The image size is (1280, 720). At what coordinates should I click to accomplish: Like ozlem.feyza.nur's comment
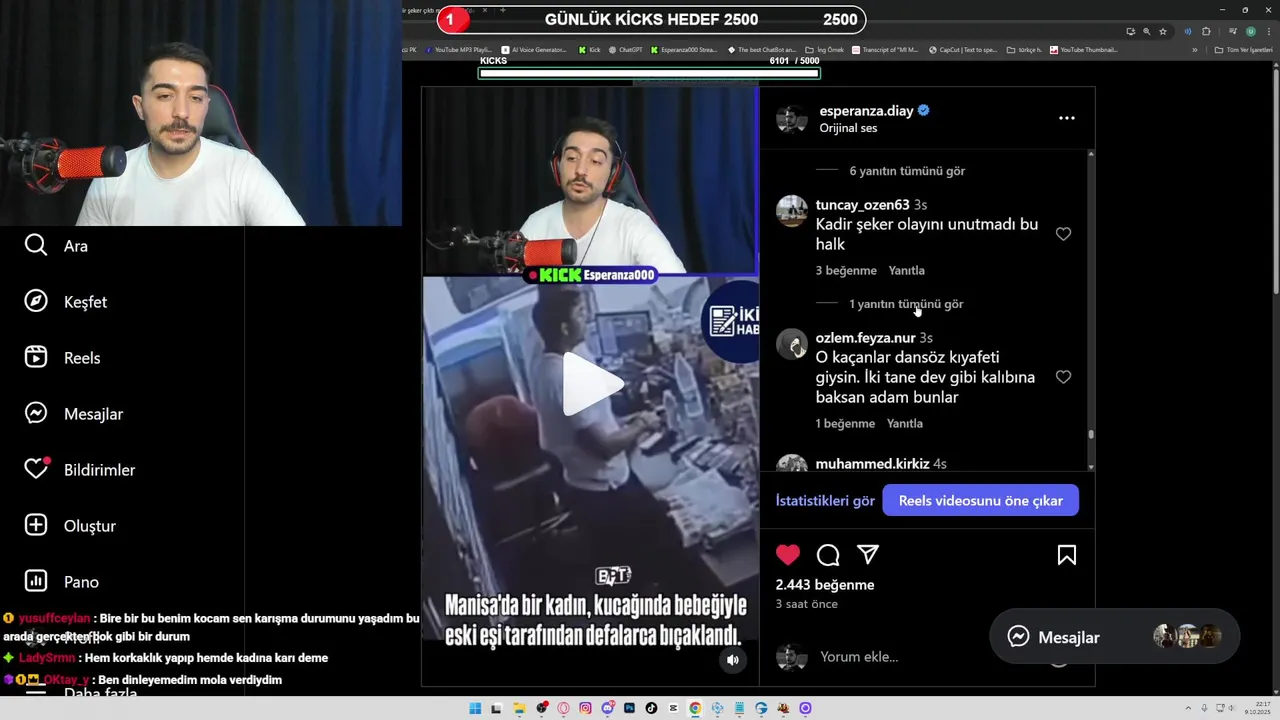tap(1064, 377)
